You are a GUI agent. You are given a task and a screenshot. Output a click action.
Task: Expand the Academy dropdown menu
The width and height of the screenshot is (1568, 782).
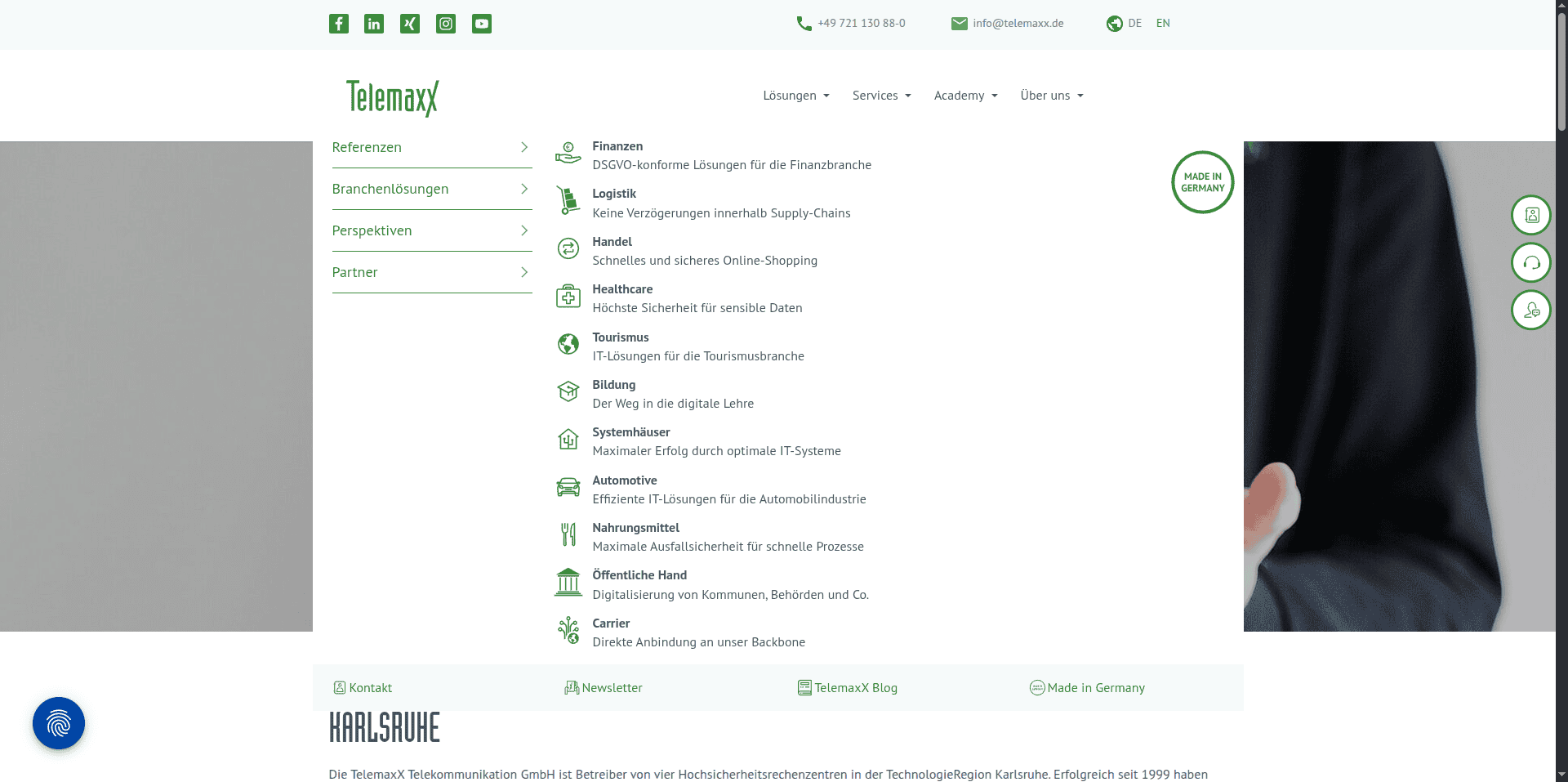(x=966, y=96)
